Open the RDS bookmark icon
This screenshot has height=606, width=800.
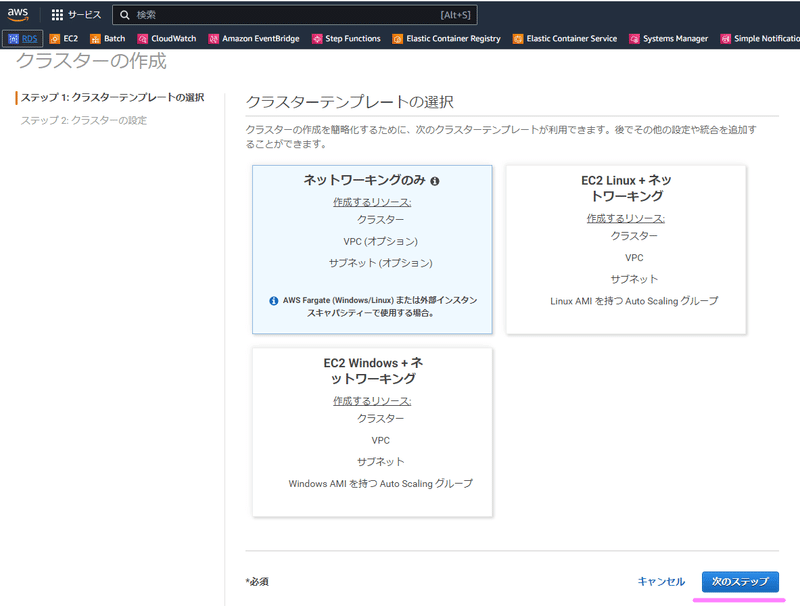tap(14, 39)
